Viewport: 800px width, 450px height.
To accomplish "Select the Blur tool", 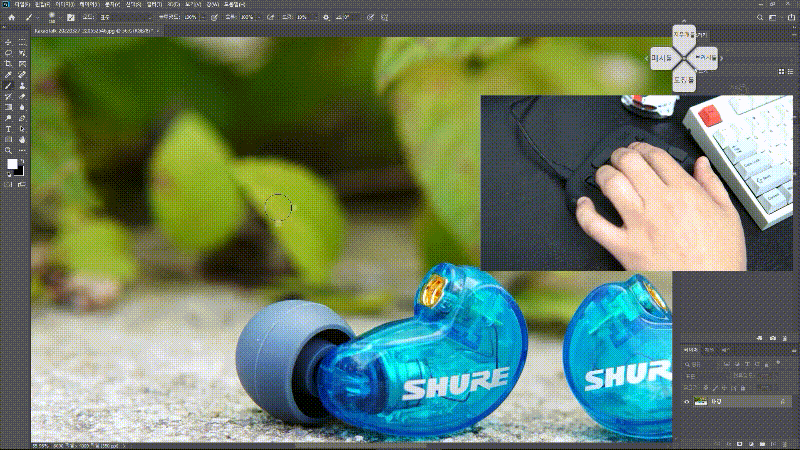I will click(22, 107).
